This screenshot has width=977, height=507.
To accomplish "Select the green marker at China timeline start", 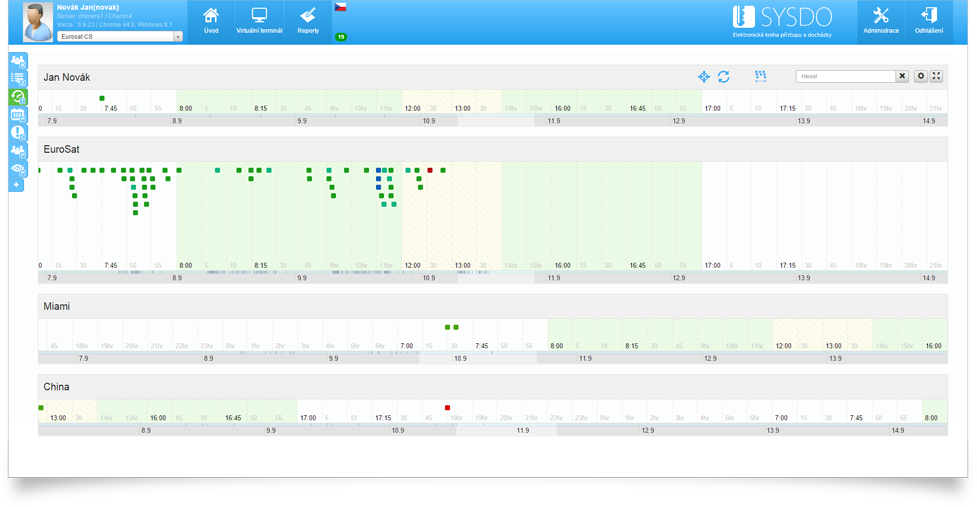I will [x=41, y=407].
